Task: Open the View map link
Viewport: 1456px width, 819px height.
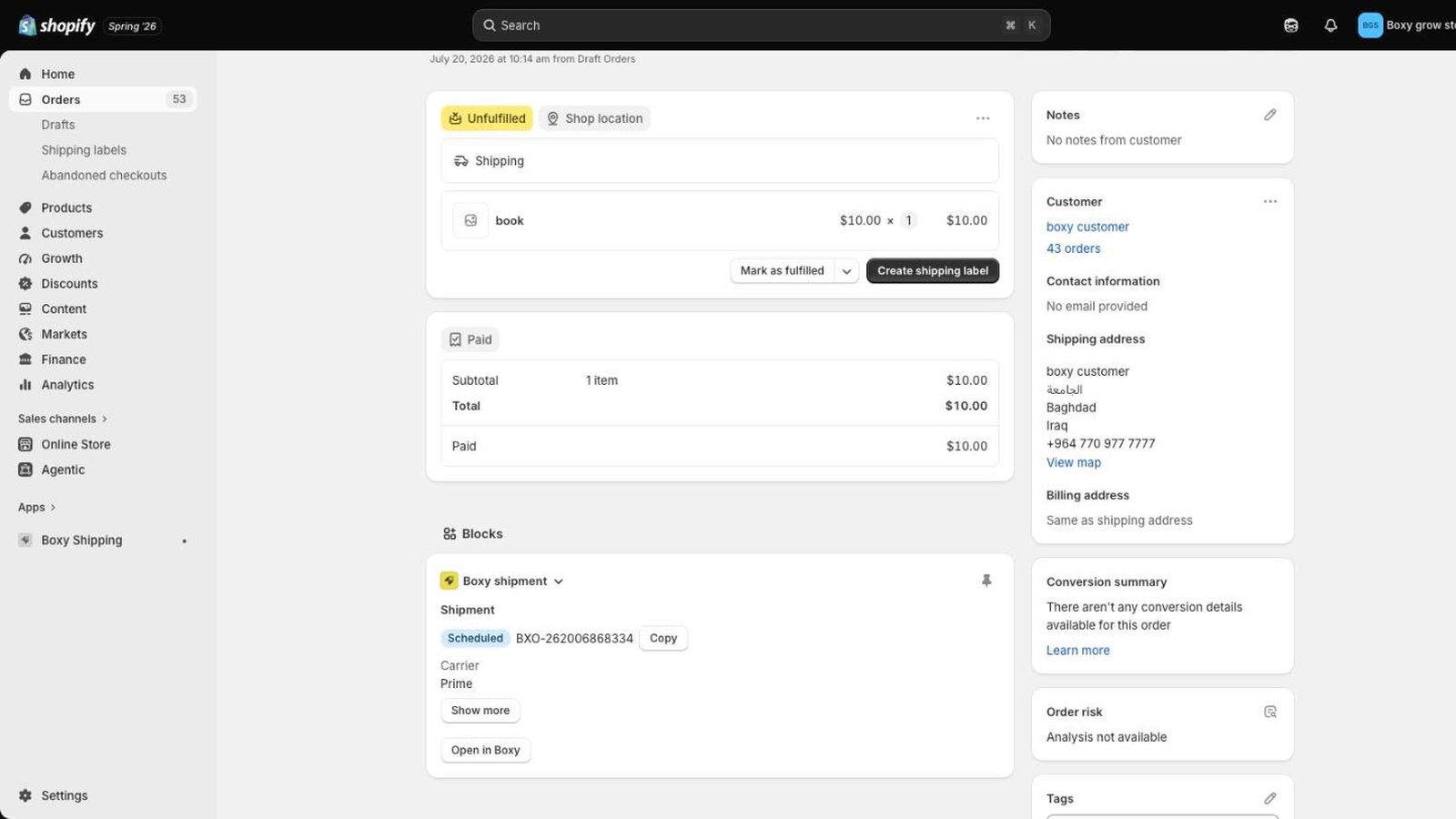Action: coord(1074,462)
